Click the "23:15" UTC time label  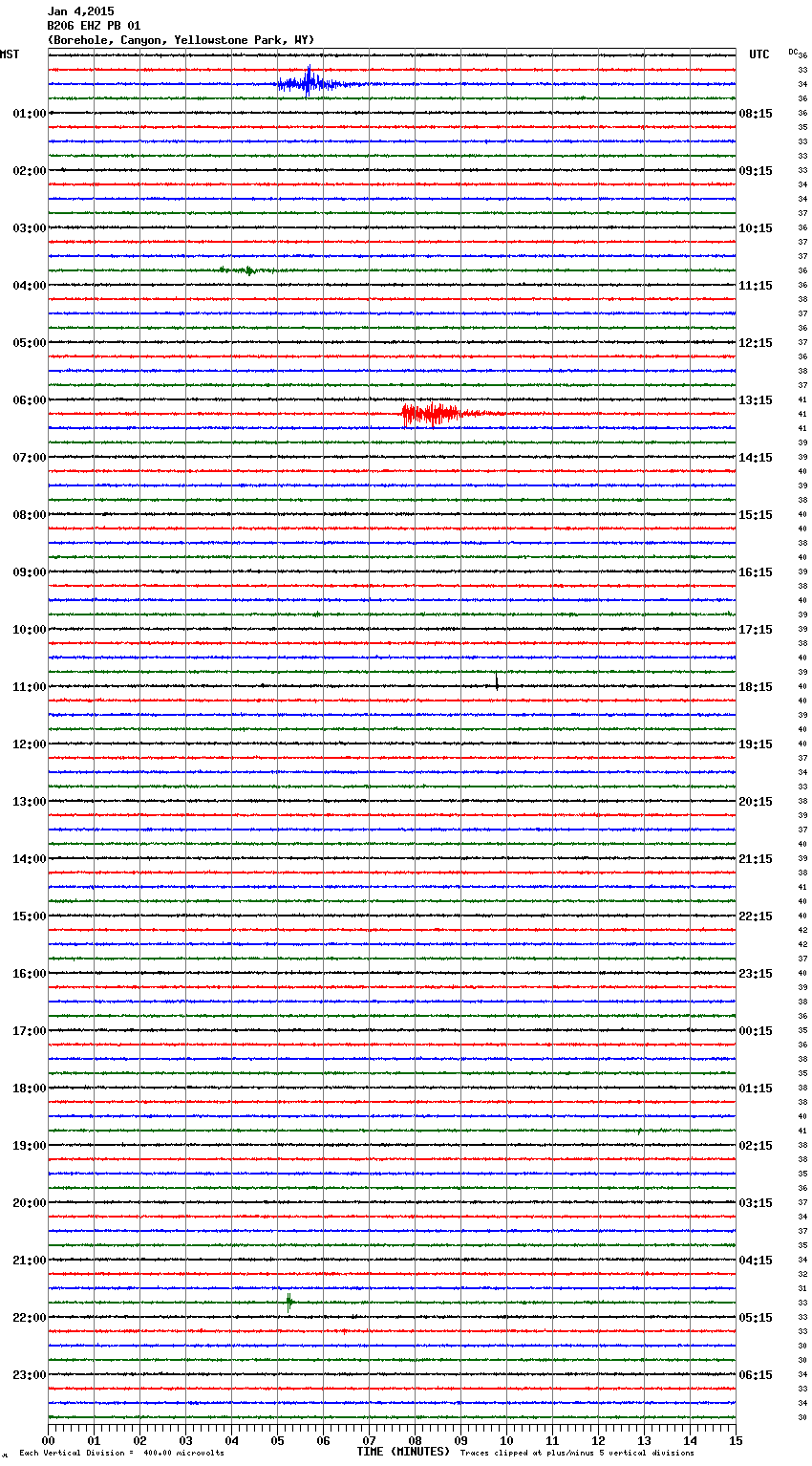[x=756, y=974]
